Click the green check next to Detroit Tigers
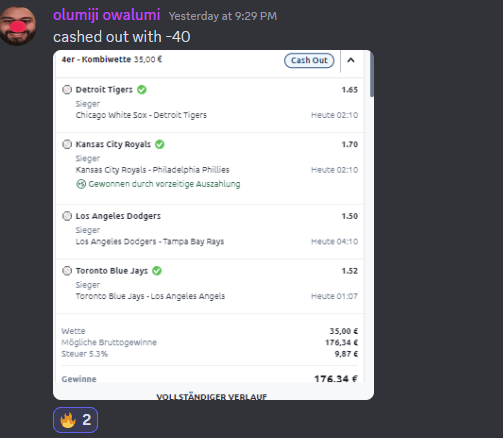Image resolution: width=503 pixels, height=438 pixels. point(142,90)
